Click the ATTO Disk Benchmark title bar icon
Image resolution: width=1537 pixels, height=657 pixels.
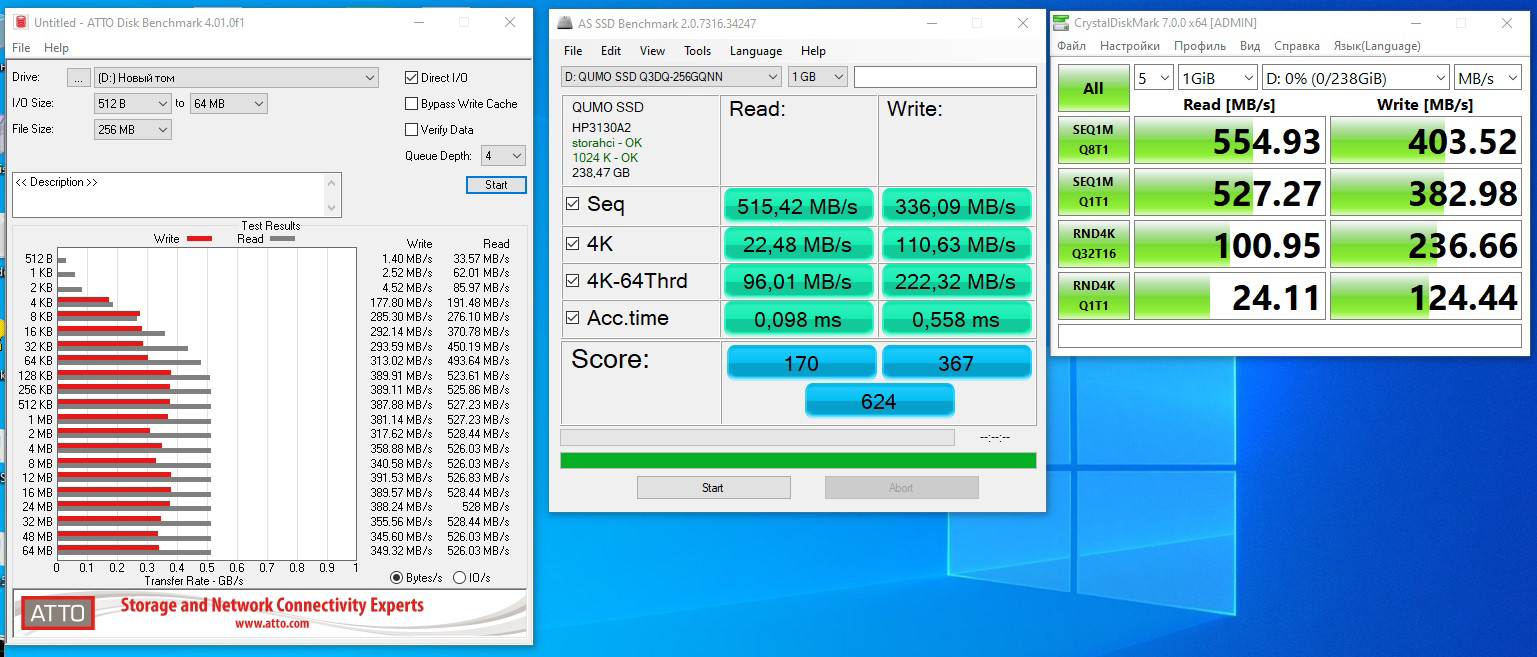tap(20, 22)
